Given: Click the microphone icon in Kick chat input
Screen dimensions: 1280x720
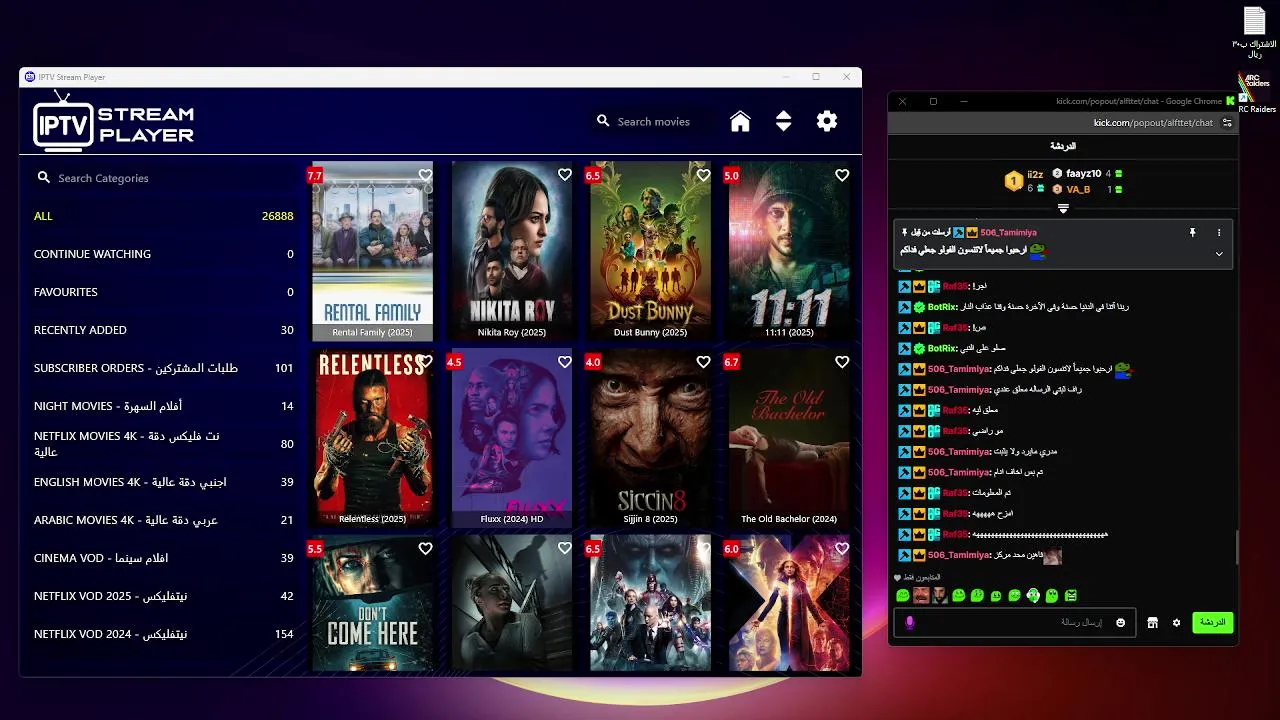Looking at the screenshot, I should click(x=909, y=622).
